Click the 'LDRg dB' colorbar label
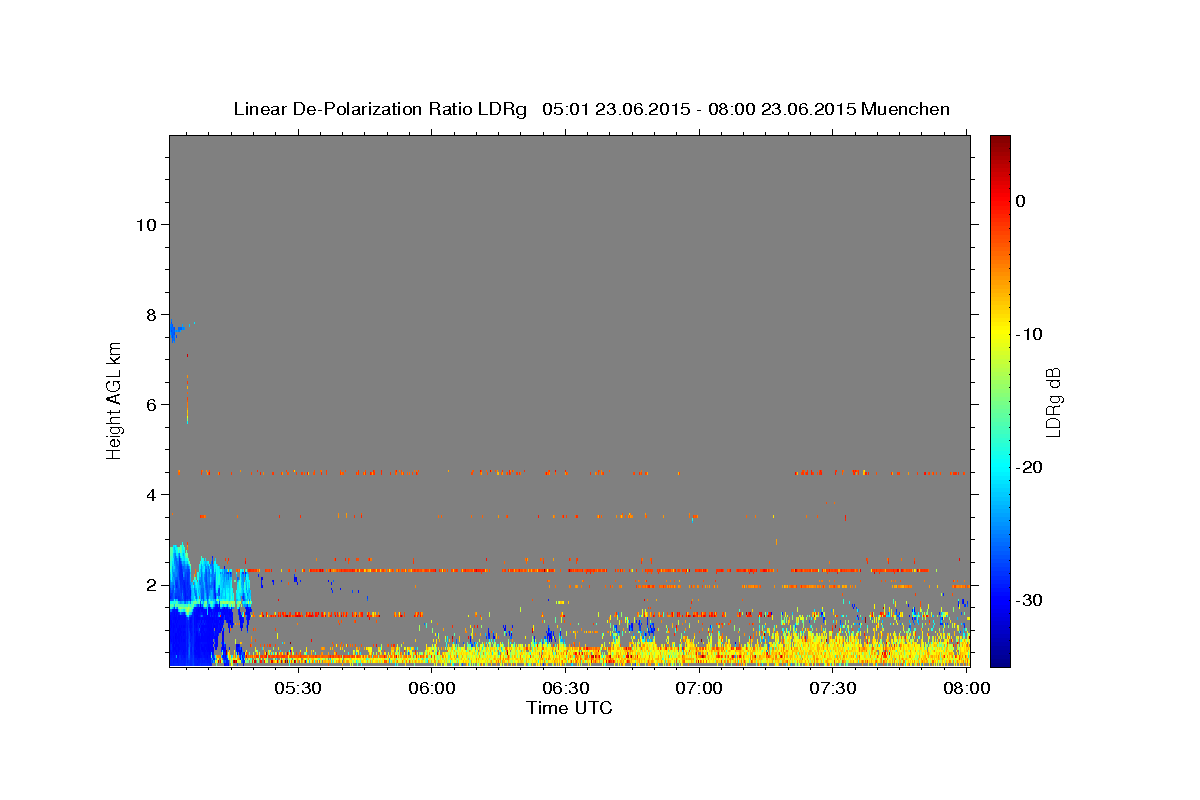The image size is (1200, 800). 1052,401
